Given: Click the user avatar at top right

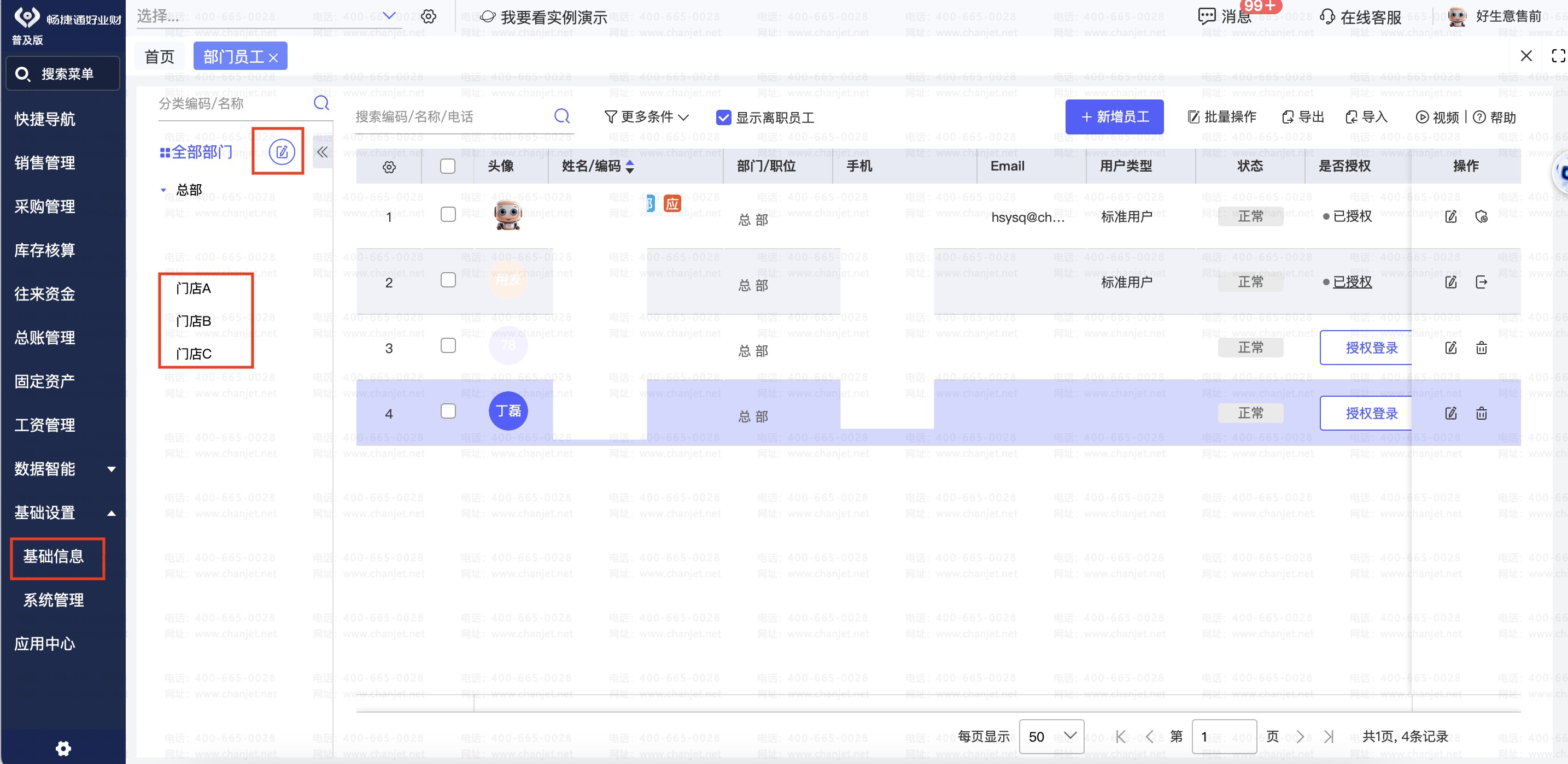Looking at the screenshot, I should 1456,16.
